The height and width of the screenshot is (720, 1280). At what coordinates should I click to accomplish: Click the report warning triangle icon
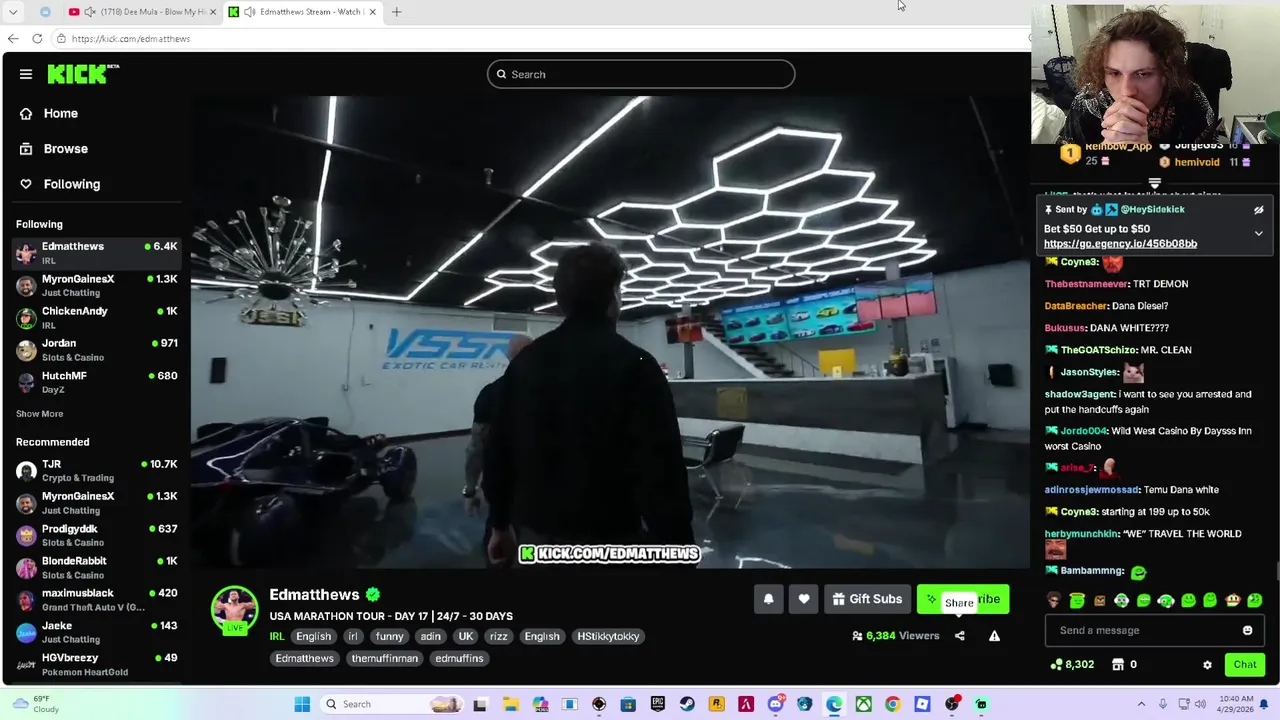click(x=994, y=636)
